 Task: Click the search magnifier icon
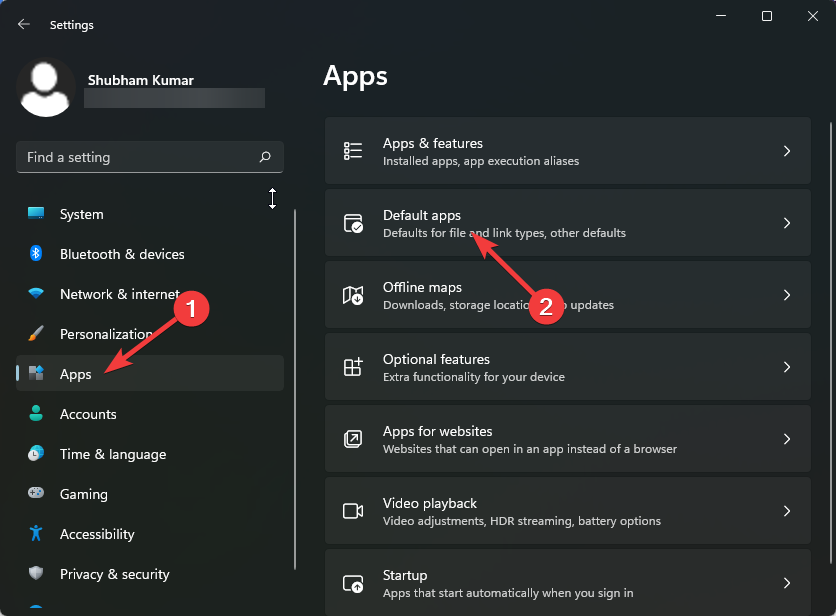[x=265, y=157]
